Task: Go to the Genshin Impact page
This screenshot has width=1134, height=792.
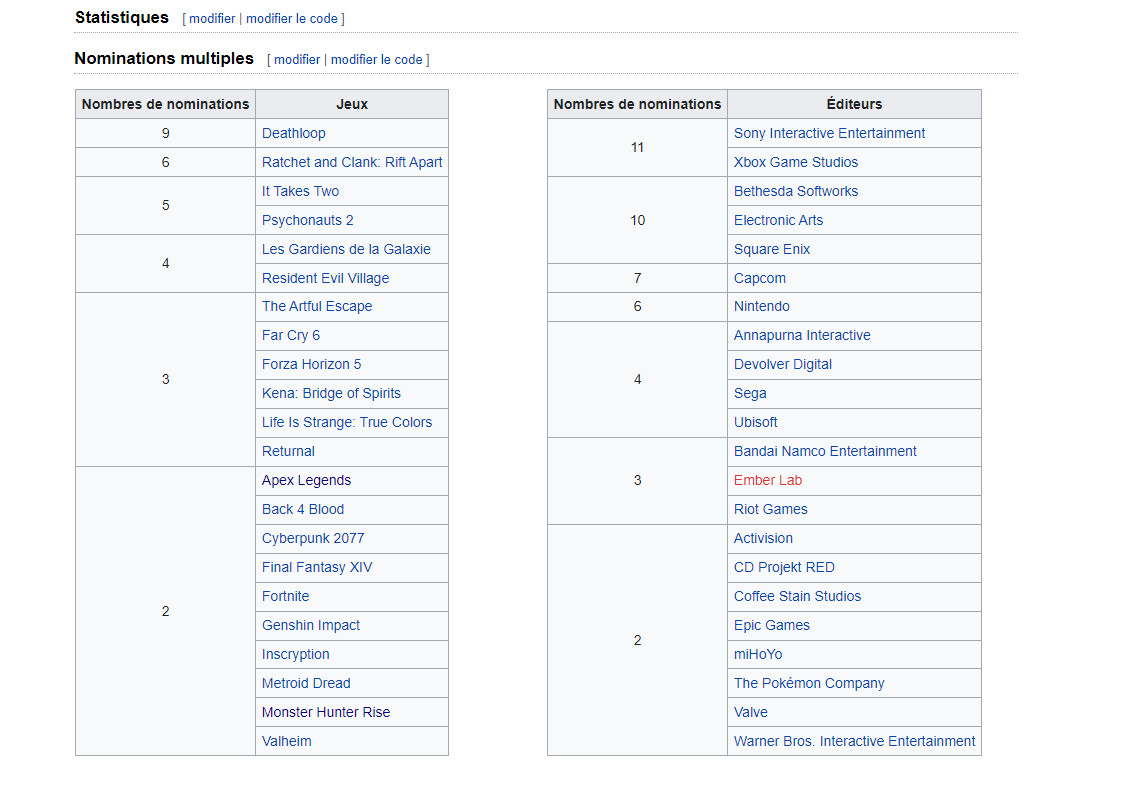Action: 311,625
